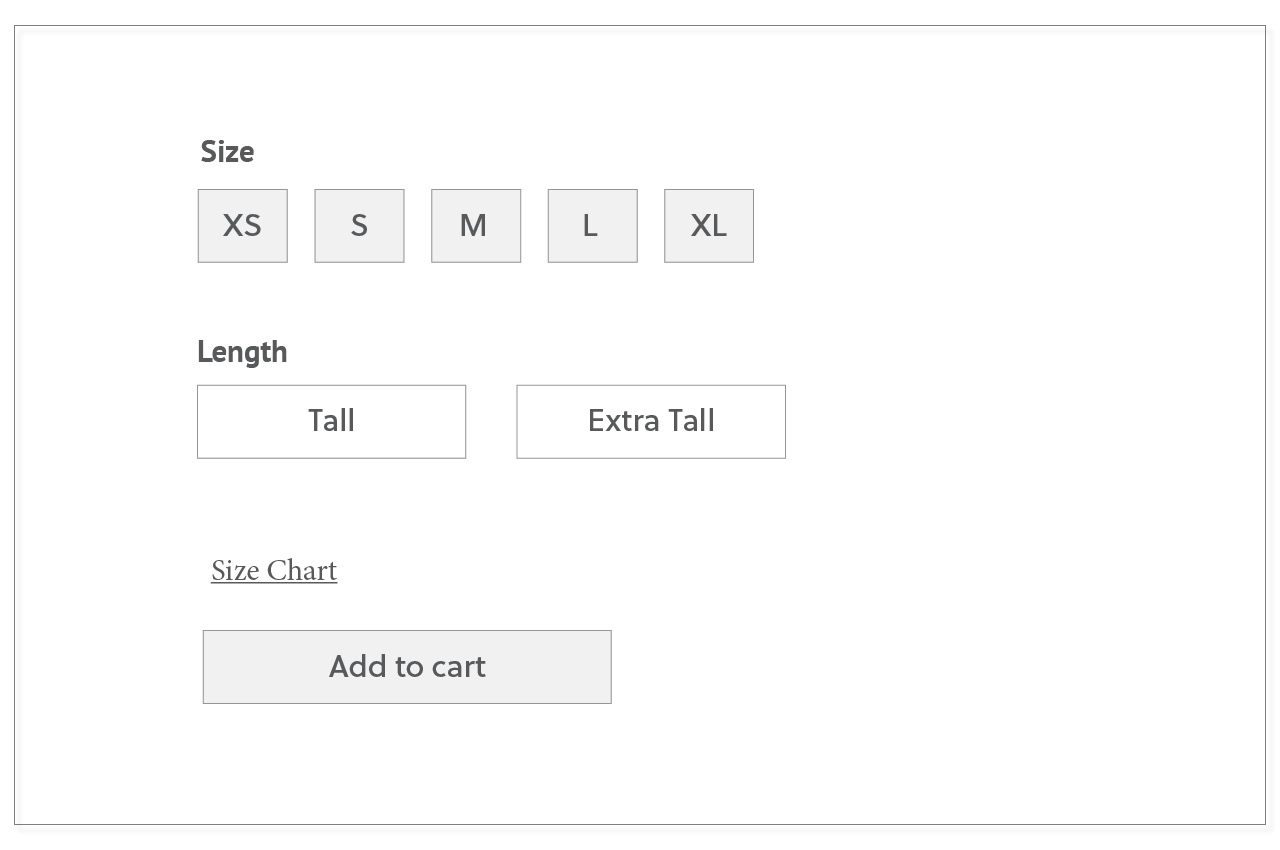Viewport: 1280px width, 850px height.
Task: Add the selected item to cart
Action: [407, 667]
